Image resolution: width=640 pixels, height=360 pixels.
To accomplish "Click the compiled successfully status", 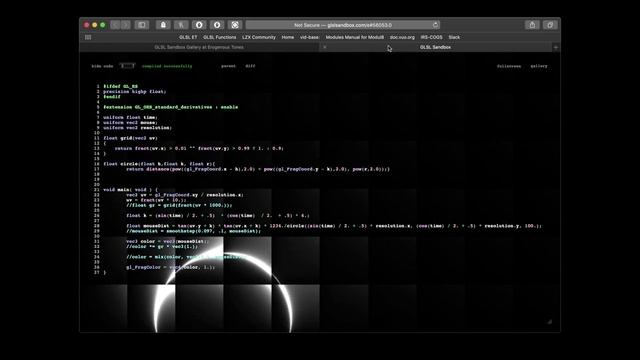I will [x=167, y=66].
